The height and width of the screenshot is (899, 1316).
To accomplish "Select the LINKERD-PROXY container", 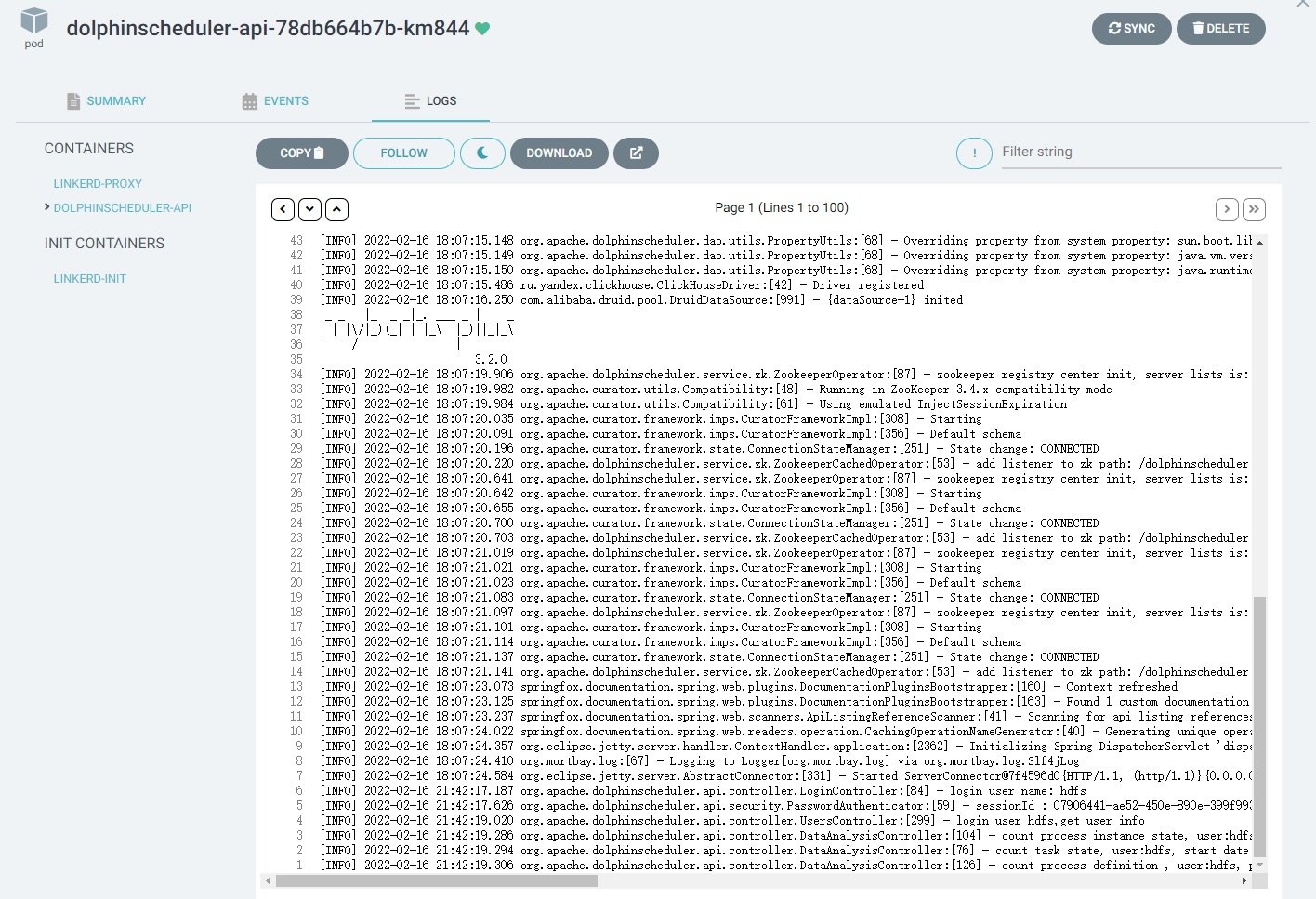I will 98,184.
